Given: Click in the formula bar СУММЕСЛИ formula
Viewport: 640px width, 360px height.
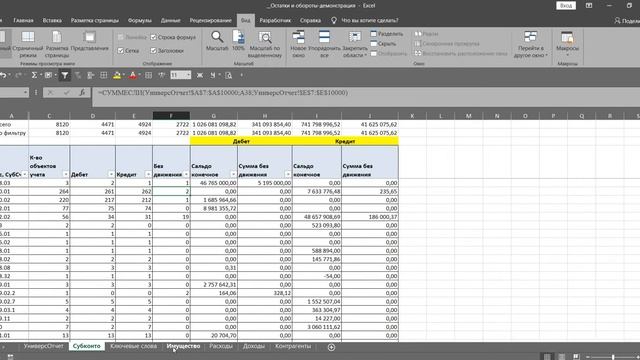Looking at the screenshot, I should click(x=223, y=93).
